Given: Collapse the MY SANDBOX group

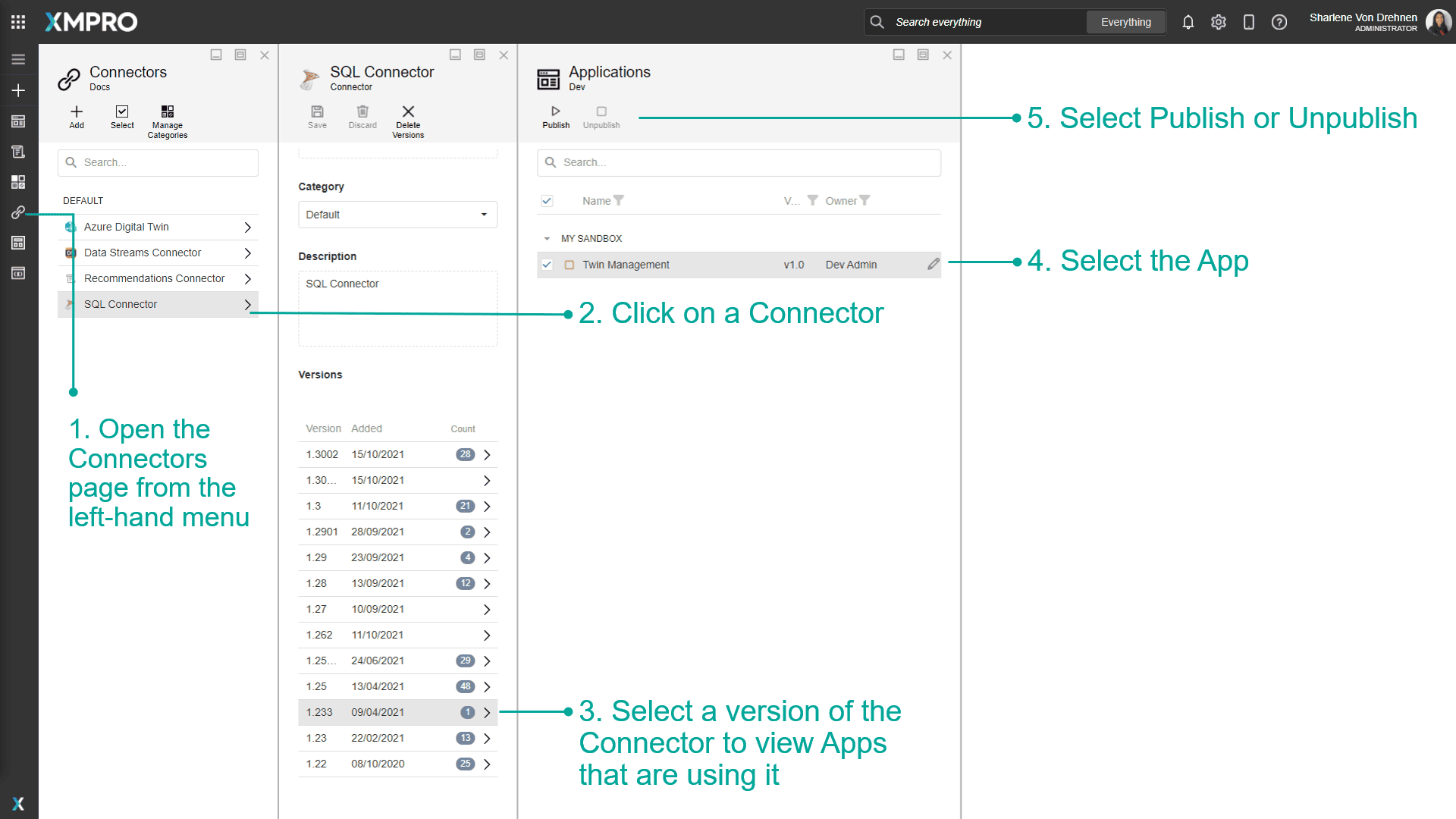Looking at the screenshot, I should 547,239.
